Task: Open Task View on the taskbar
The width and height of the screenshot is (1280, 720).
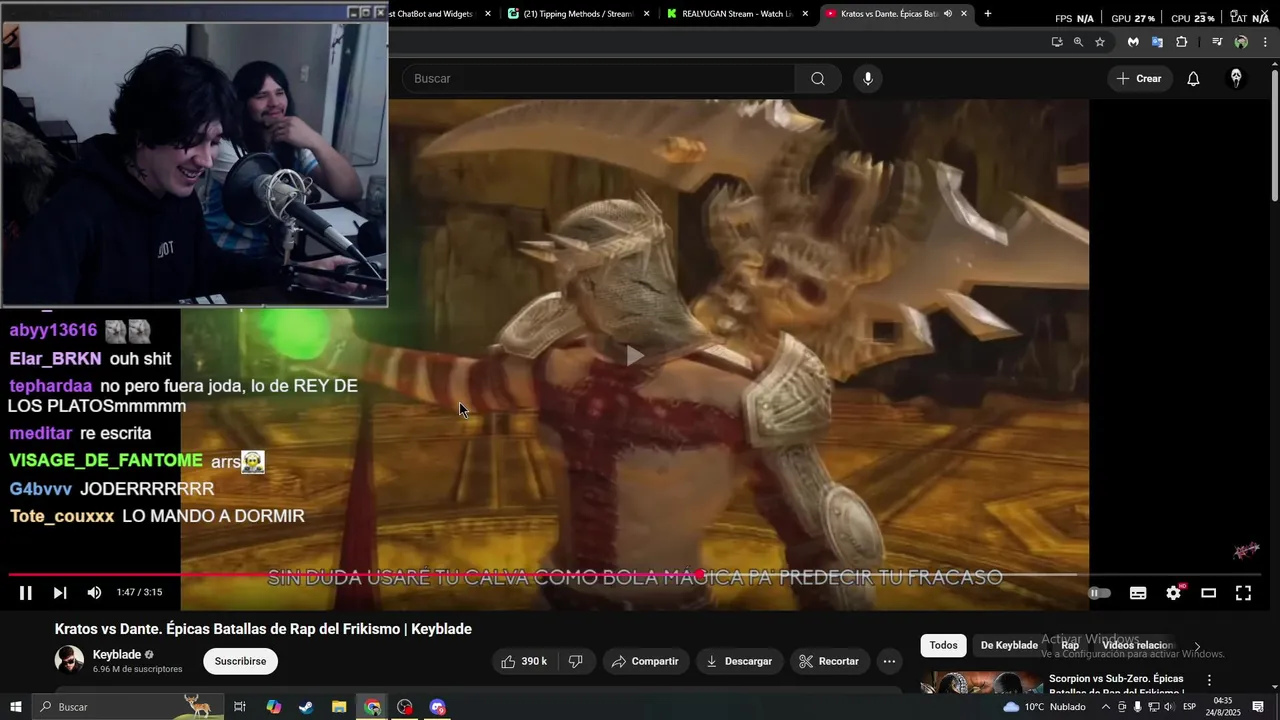Action: click(240, 707)
